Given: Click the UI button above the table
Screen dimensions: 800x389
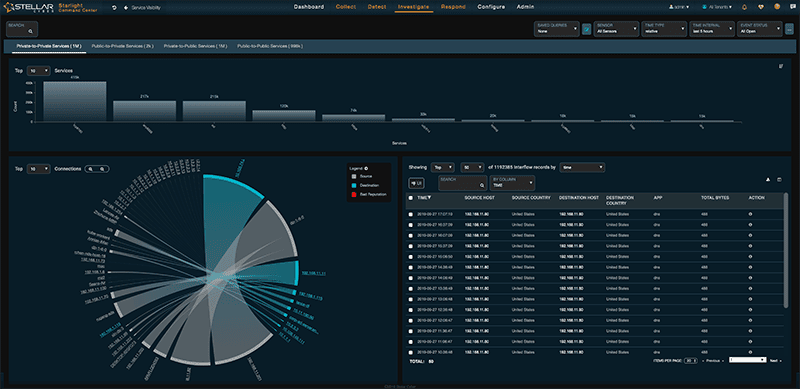Looking at the screenshot, I should tap(416, 183).
